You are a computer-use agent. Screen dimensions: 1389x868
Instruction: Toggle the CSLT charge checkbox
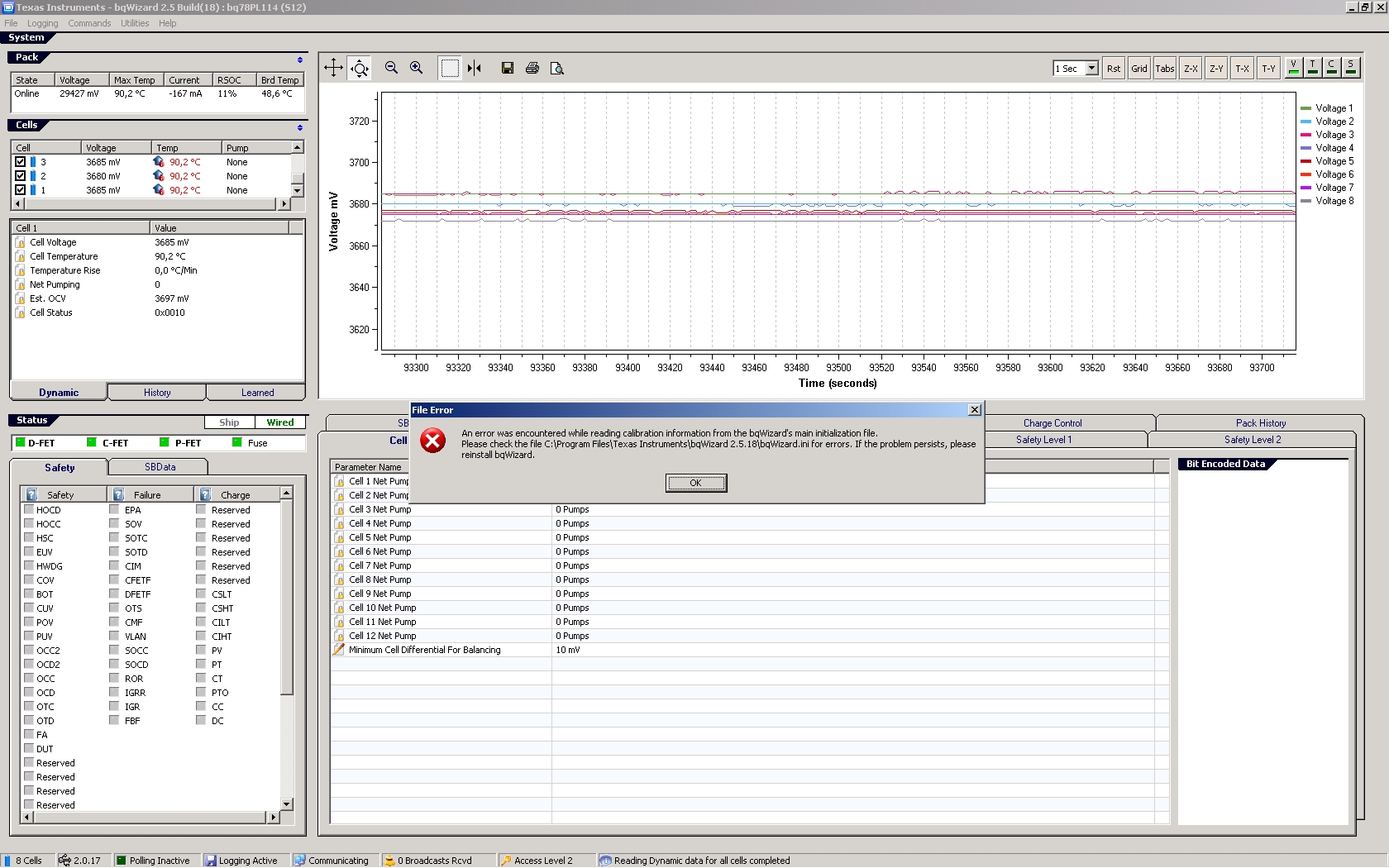point(201,594)
